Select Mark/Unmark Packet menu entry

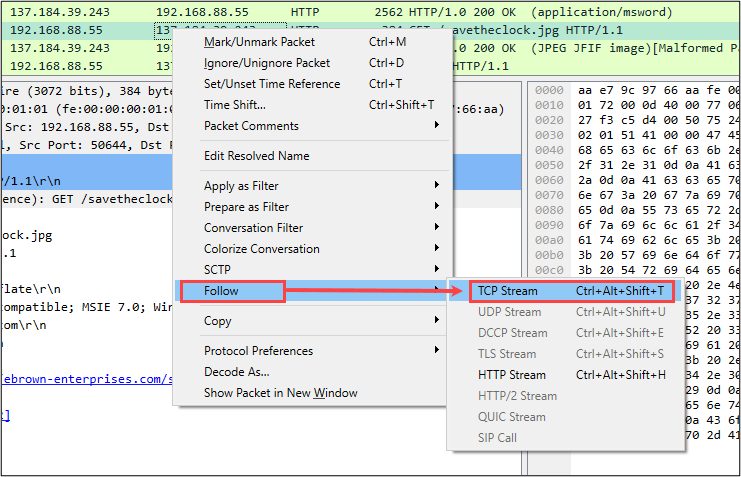259,42
